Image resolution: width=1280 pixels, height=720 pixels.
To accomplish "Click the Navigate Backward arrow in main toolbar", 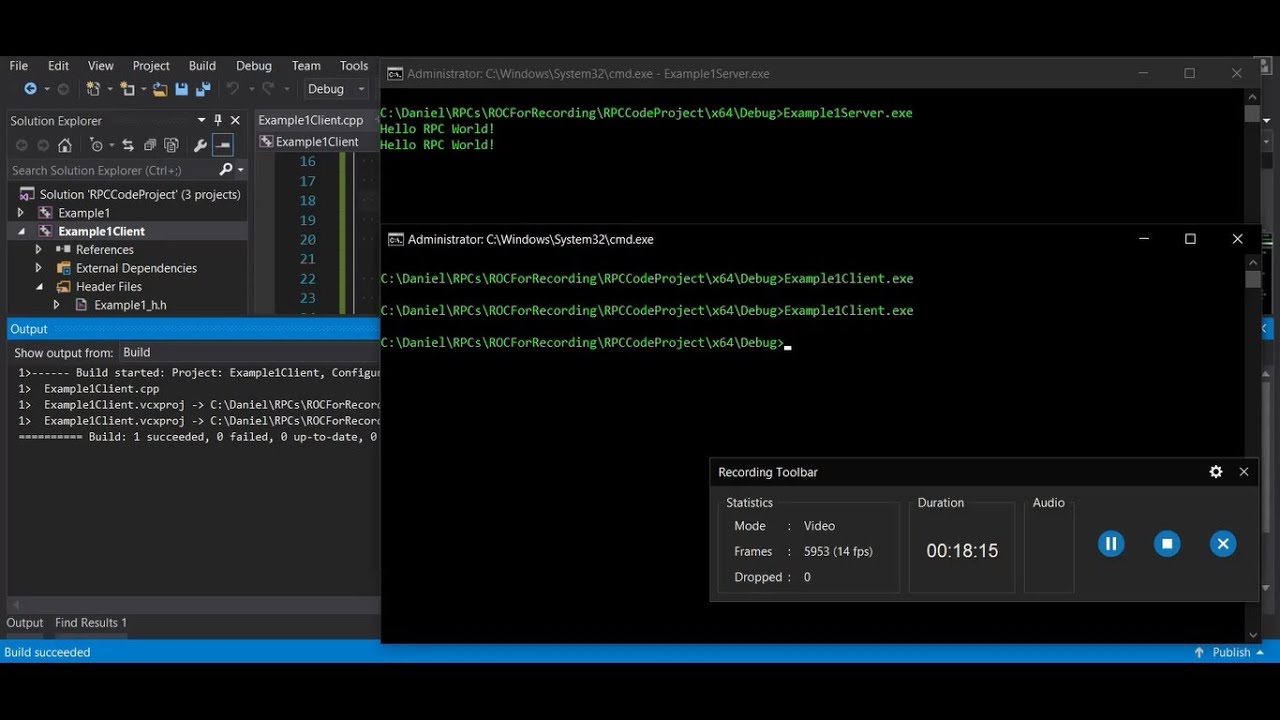I will click(30, 89).
